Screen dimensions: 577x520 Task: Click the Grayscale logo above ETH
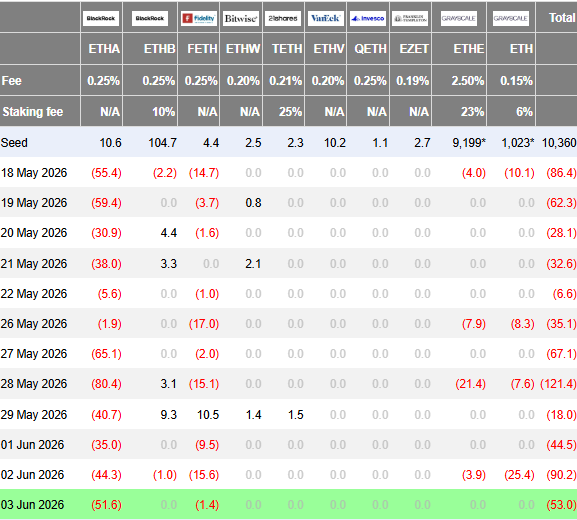[x=511, y=18]
